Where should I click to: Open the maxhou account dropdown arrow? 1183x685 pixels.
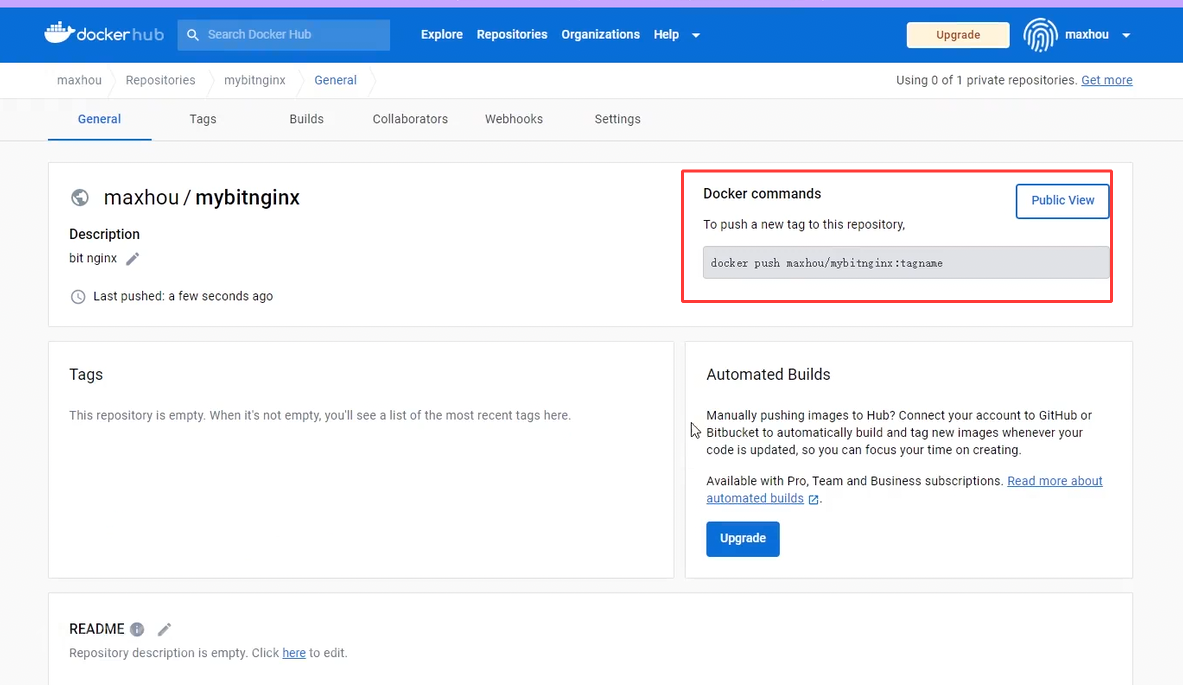tap(1126, 35)
